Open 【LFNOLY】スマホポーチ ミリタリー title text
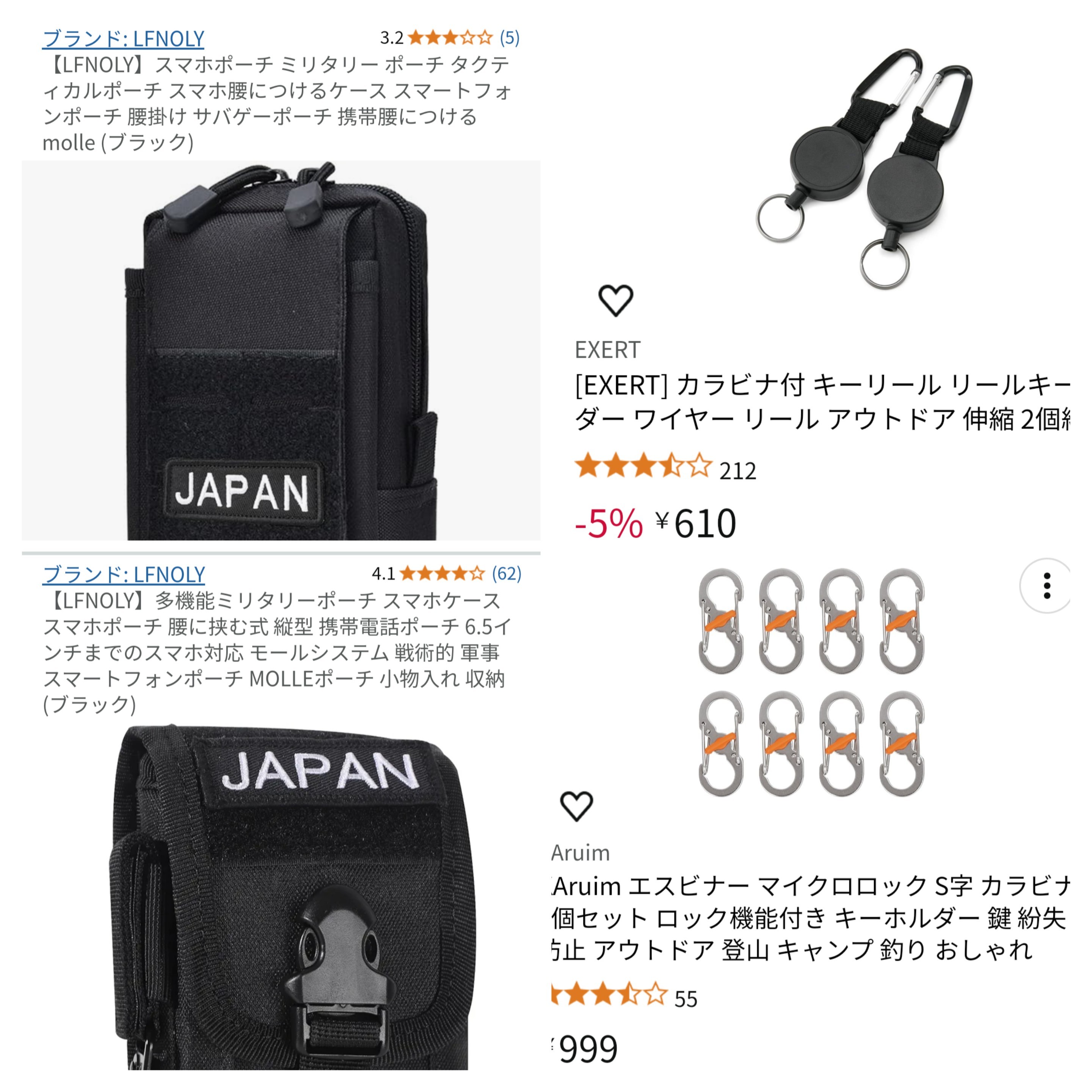Screen dimensions: 1092x1092 277,104
